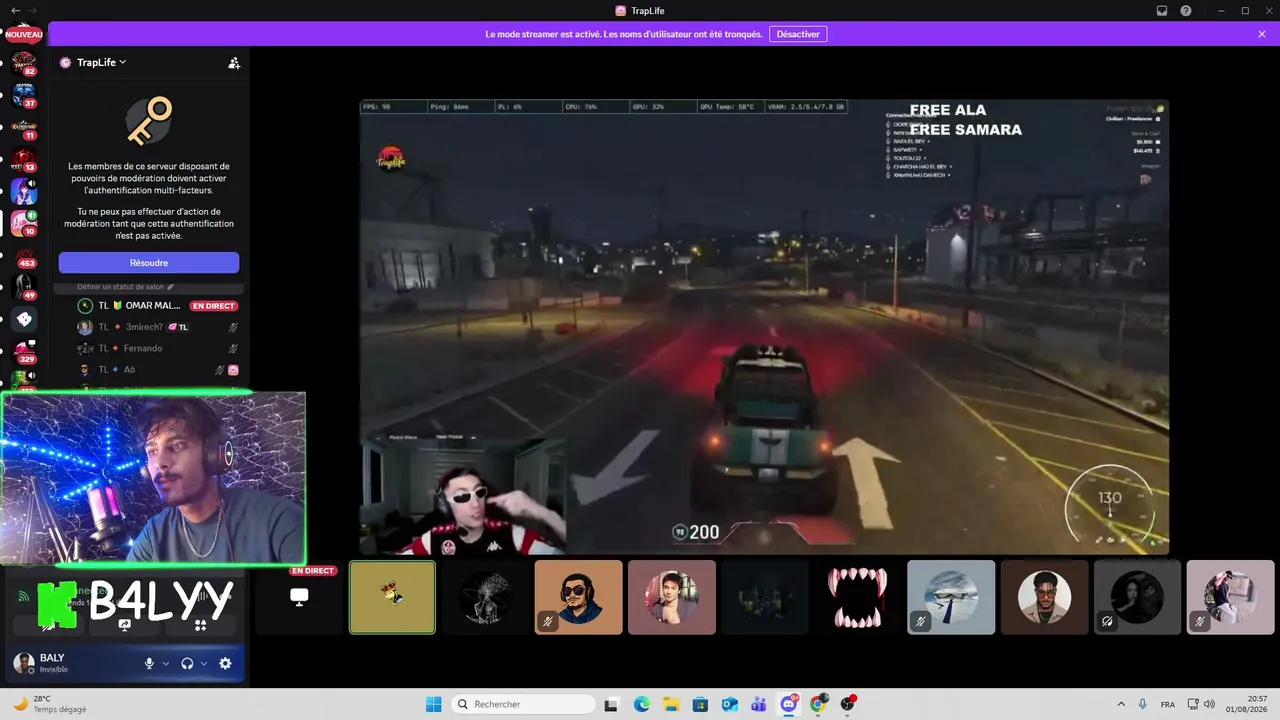Screen dimensions: 1280x720
Task: Open Microsoft Store from the taskbar
Action: coord(701,704)
